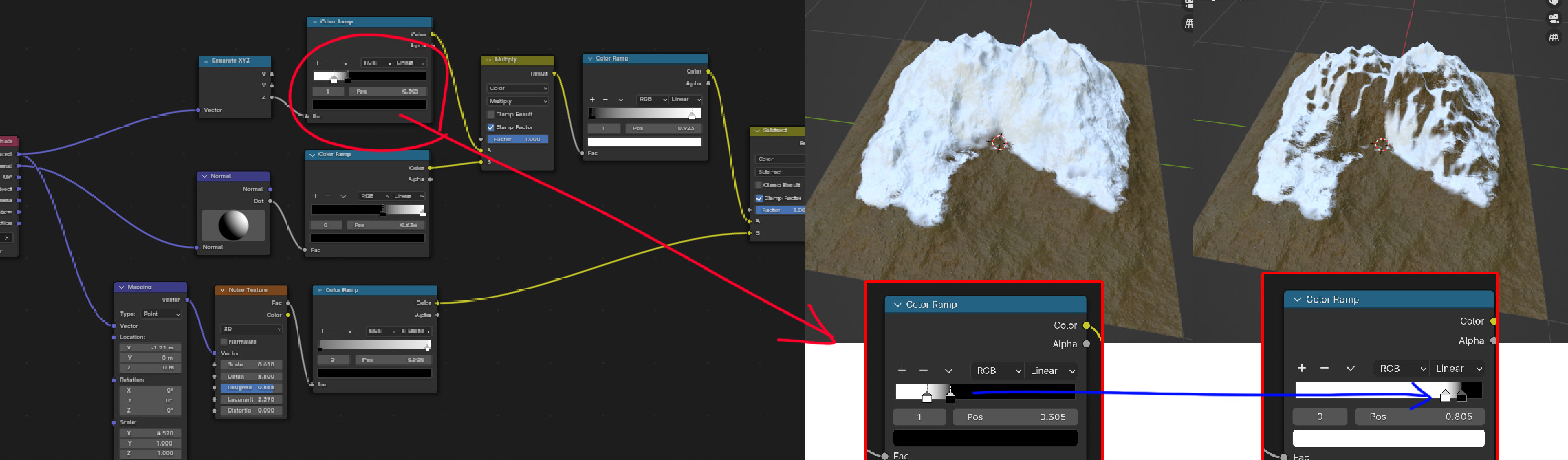Click plus icon in B-Spline Color Ramp
The height and width of the screenshot is (460, 1568).
pyautogui.click(x=322, y=331)
